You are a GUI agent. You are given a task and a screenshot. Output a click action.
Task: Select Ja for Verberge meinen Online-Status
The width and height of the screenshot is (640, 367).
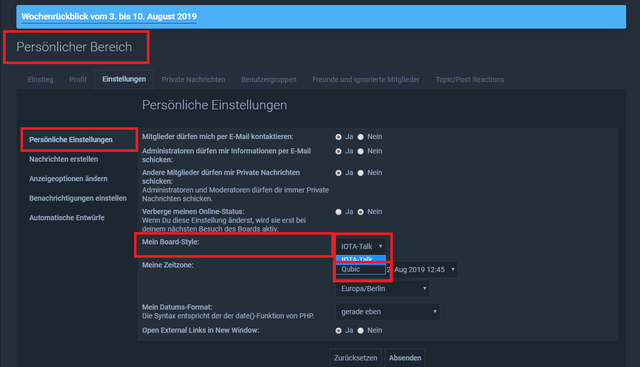pyautogui.click(x=338, y=212)
